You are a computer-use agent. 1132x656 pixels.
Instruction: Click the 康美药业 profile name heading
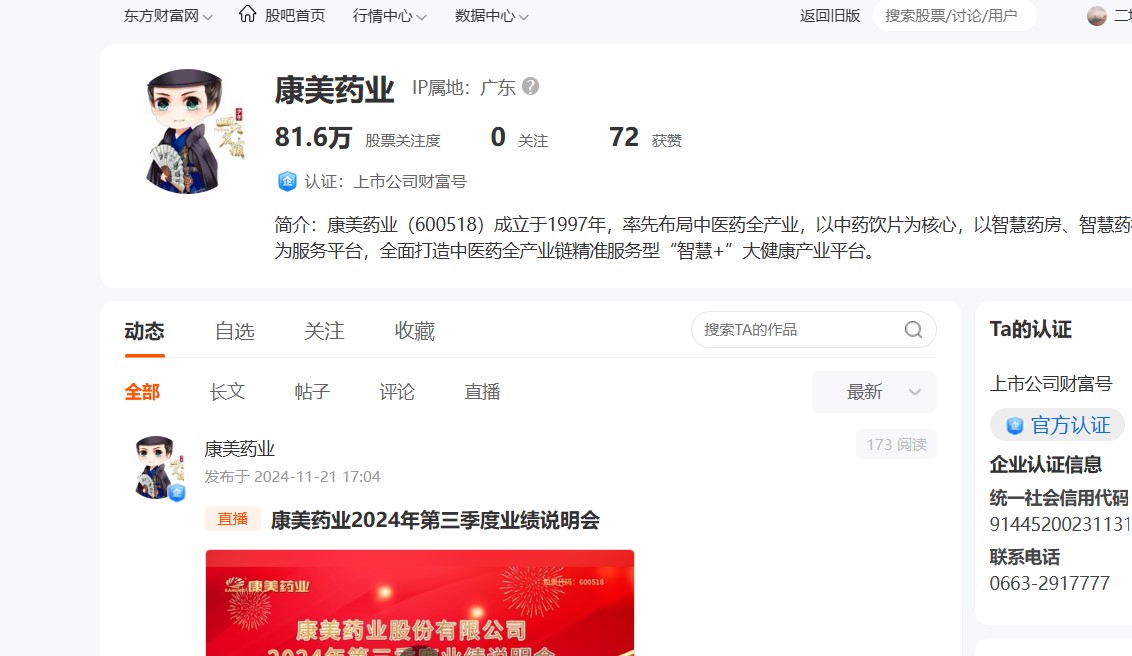(x=334, y=90)
